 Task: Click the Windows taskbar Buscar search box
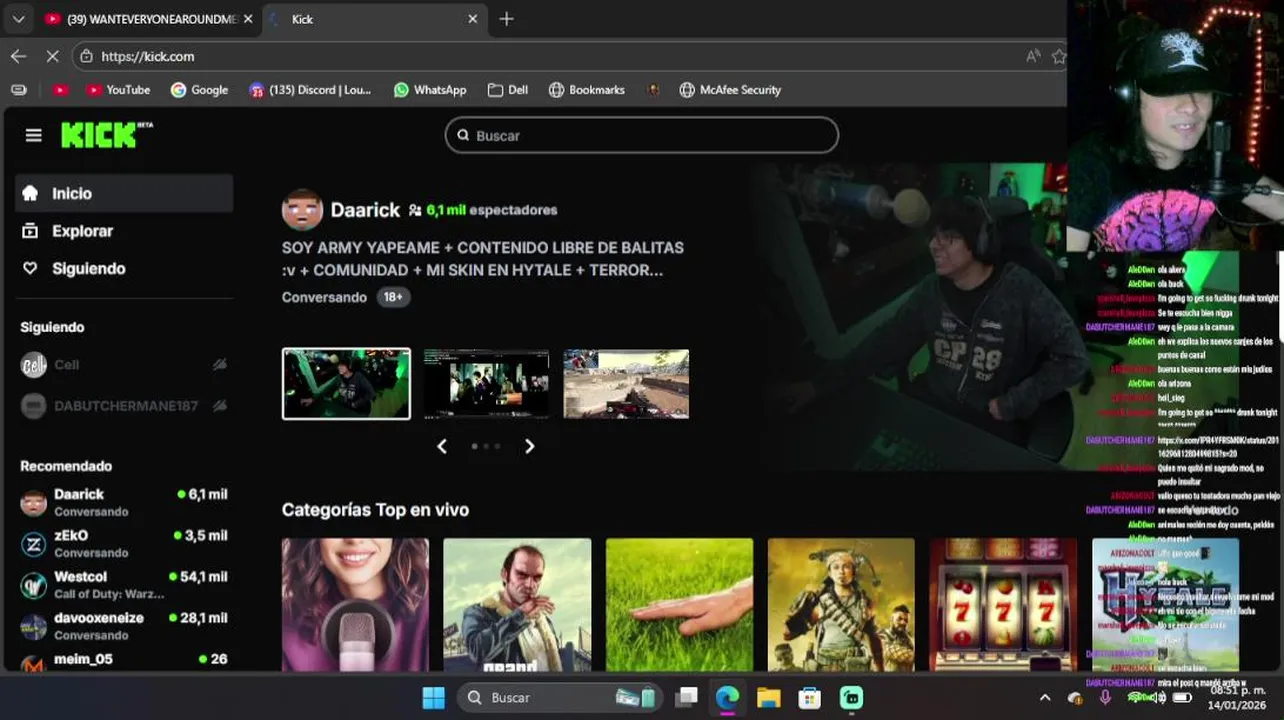click(560, 697)
